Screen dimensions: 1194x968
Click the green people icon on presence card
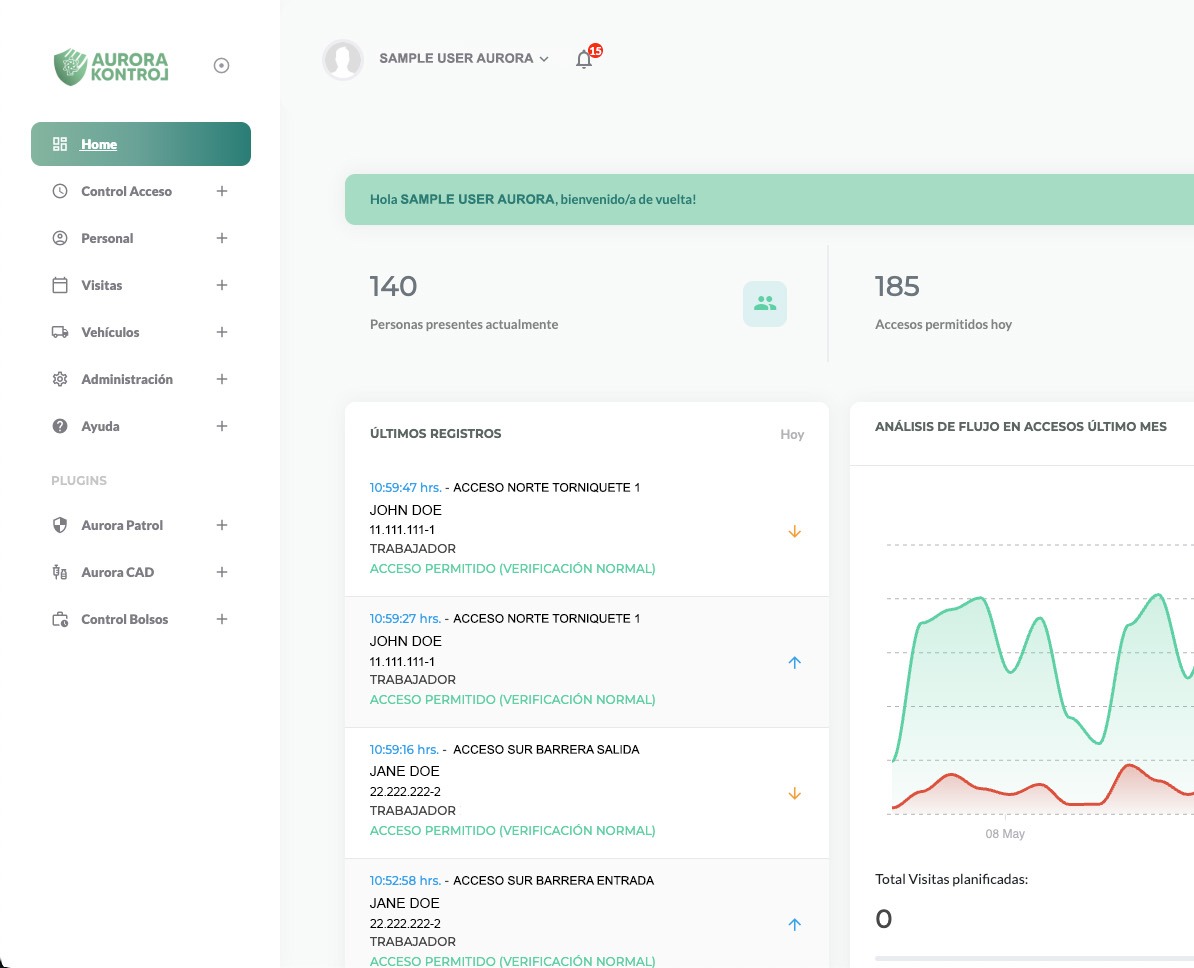765,302
